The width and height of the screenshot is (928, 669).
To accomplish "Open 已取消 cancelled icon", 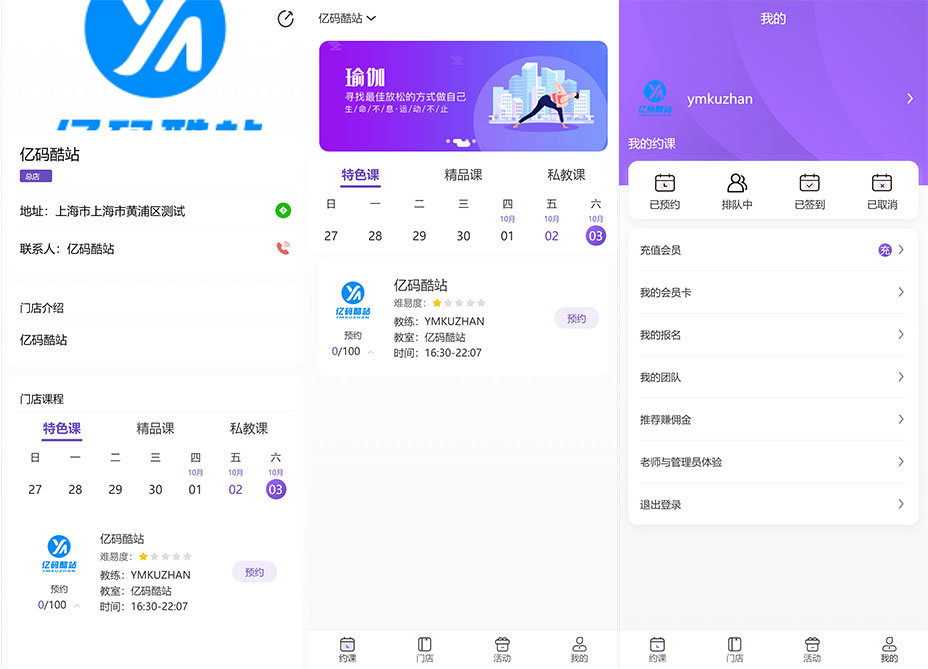I will pos(882,183).
